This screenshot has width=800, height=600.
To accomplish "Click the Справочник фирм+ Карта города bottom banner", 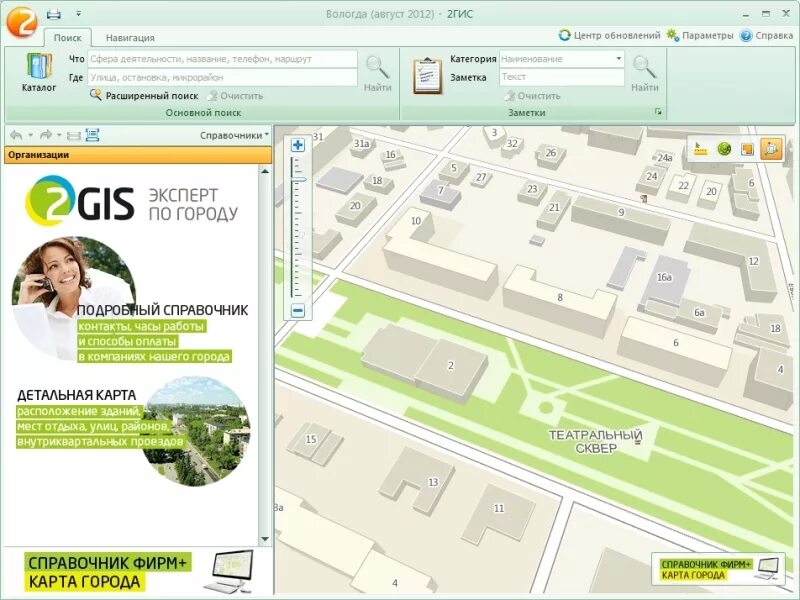I will click(138, 572).
